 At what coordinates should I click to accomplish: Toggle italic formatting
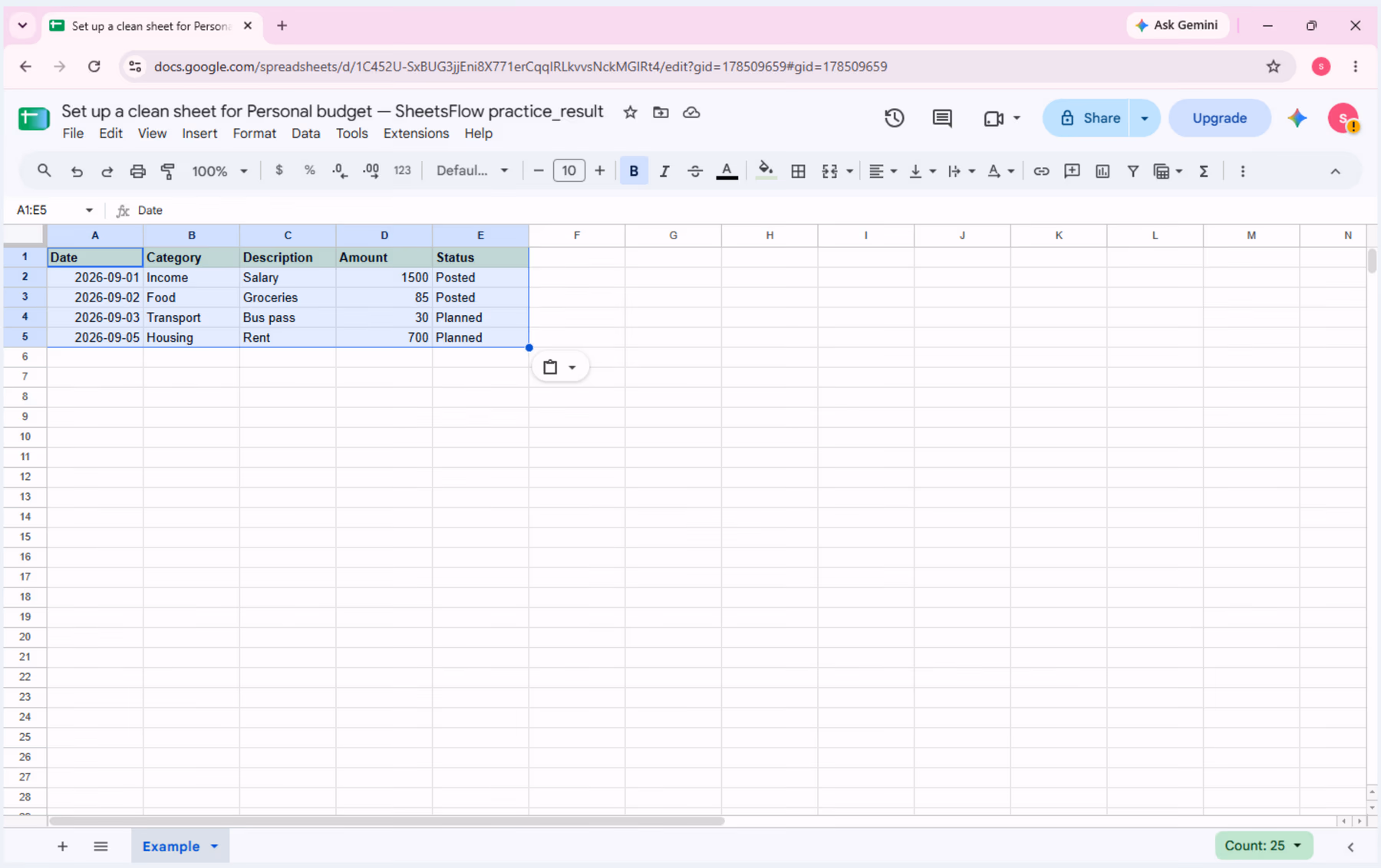tap(664, 171)
